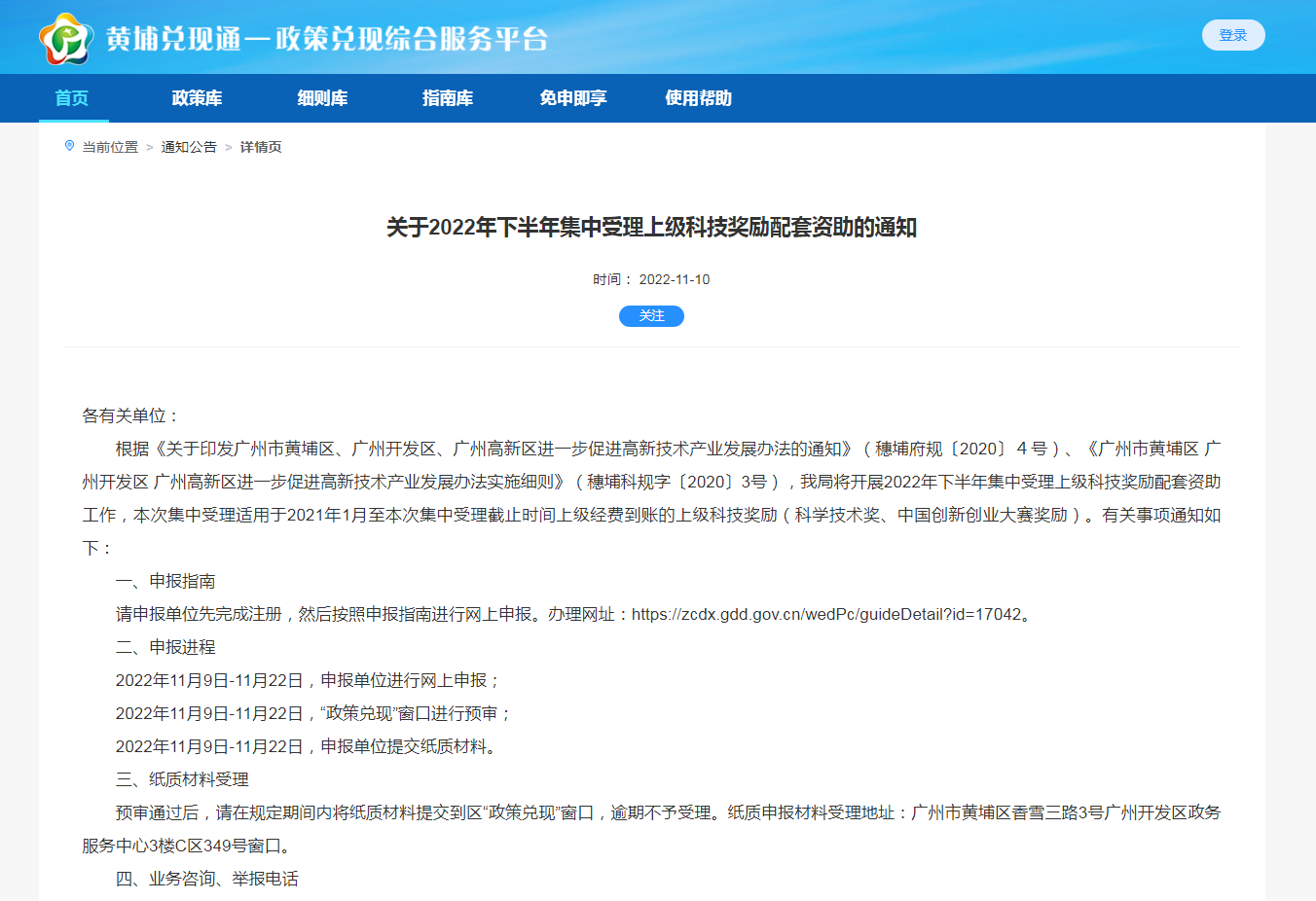The height and width of the screenshot is (901, 1316).
Task: Click the chevron between 通知公告 and 详情页
Action: click(x=229, y=147)
